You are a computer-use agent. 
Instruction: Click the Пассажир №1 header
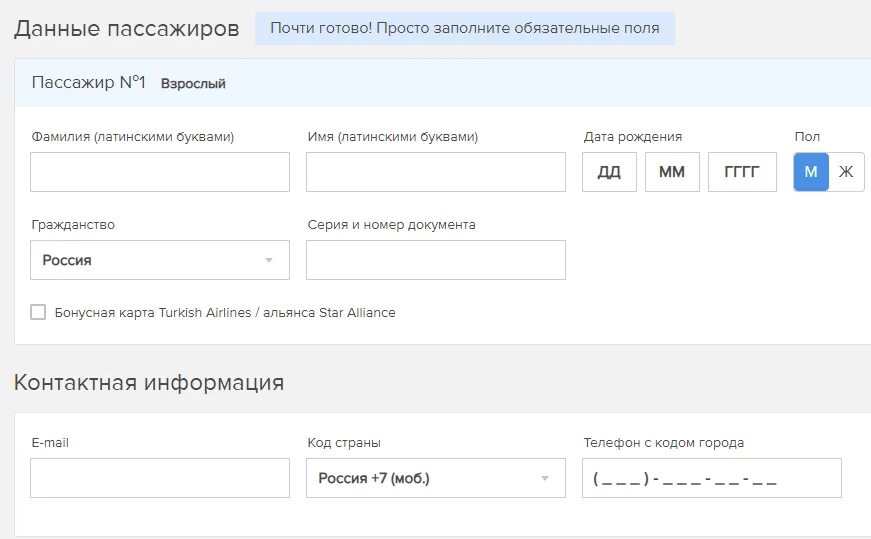[88, 82]
